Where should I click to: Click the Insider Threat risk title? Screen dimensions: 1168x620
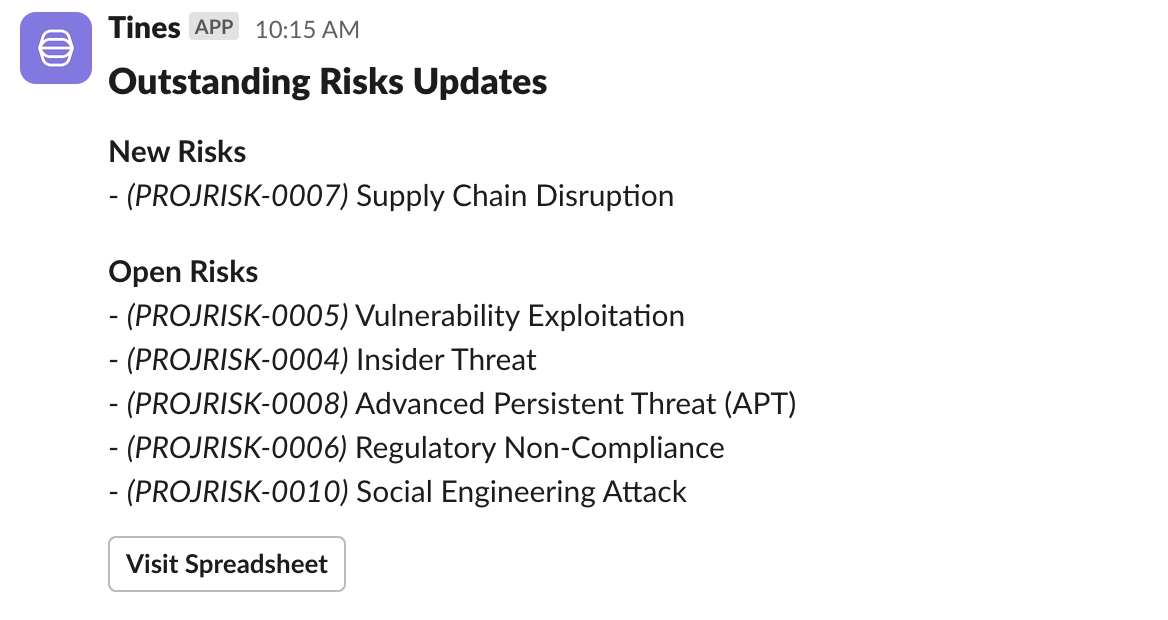(446, 360)
